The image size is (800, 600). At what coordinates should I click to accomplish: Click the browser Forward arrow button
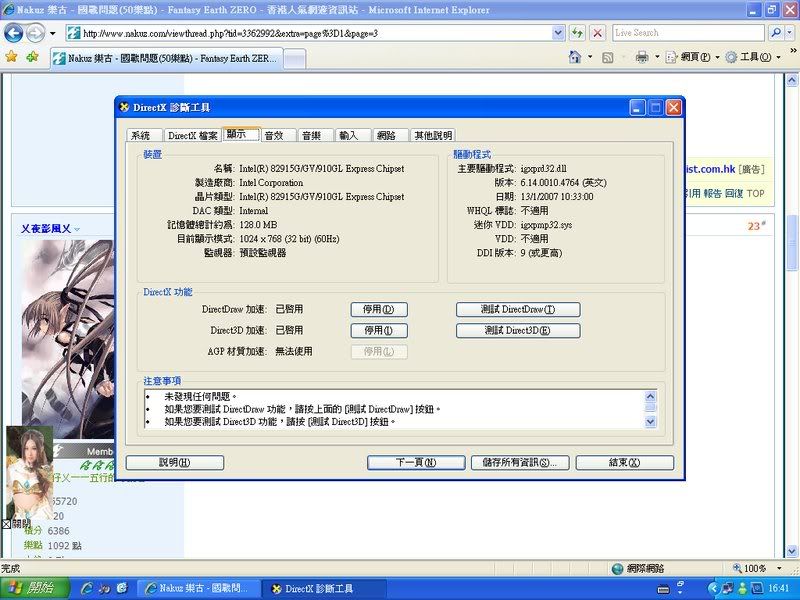(35, 34)
